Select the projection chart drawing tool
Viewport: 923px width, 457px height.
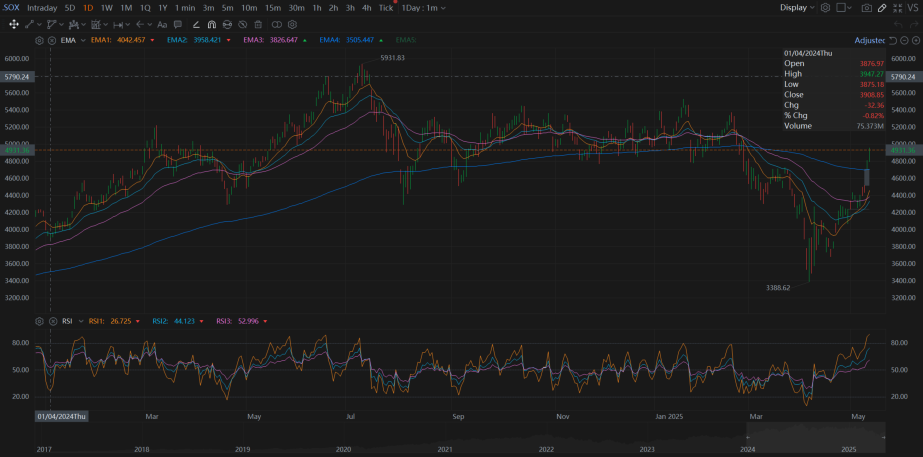pyautogui.click(x=96, y=24)
